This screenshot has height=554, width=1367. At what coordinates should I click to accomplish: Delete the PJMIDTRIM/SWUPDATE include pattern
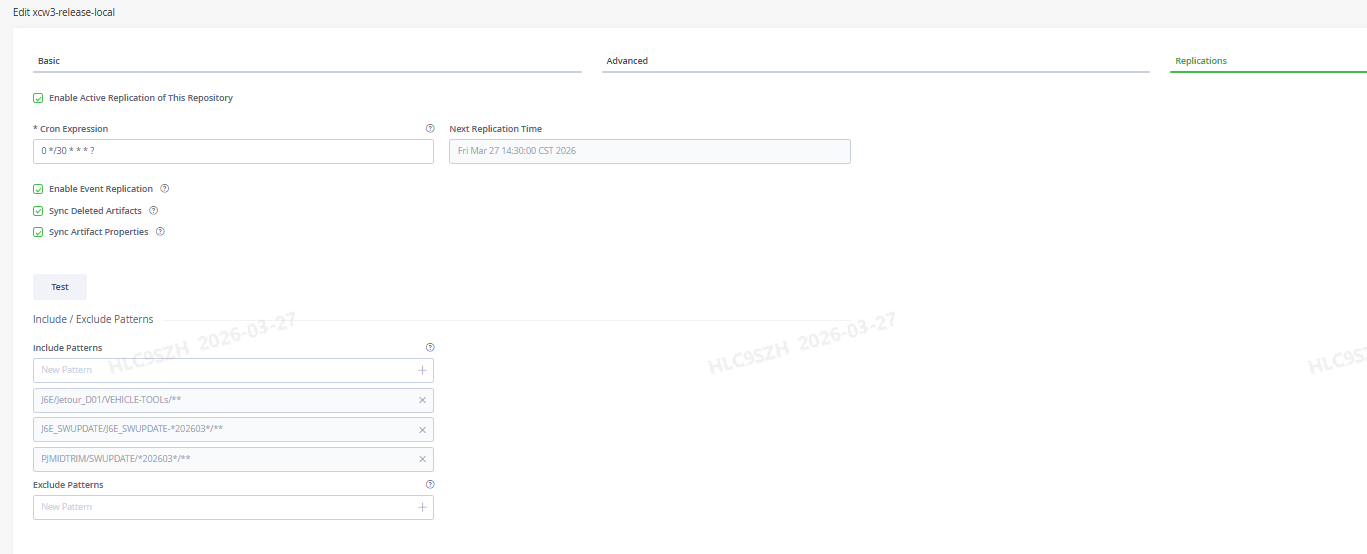point(422,459)
